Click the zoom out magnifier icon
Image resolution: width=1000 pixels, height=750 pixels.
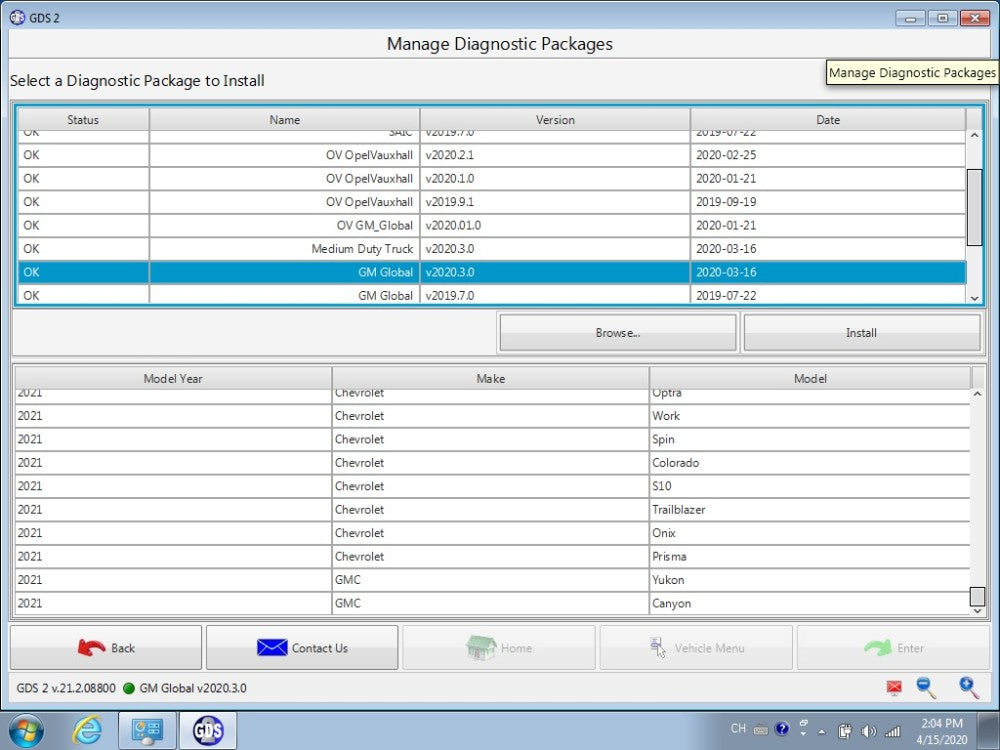pyautogui.click(x=924, y=688)
